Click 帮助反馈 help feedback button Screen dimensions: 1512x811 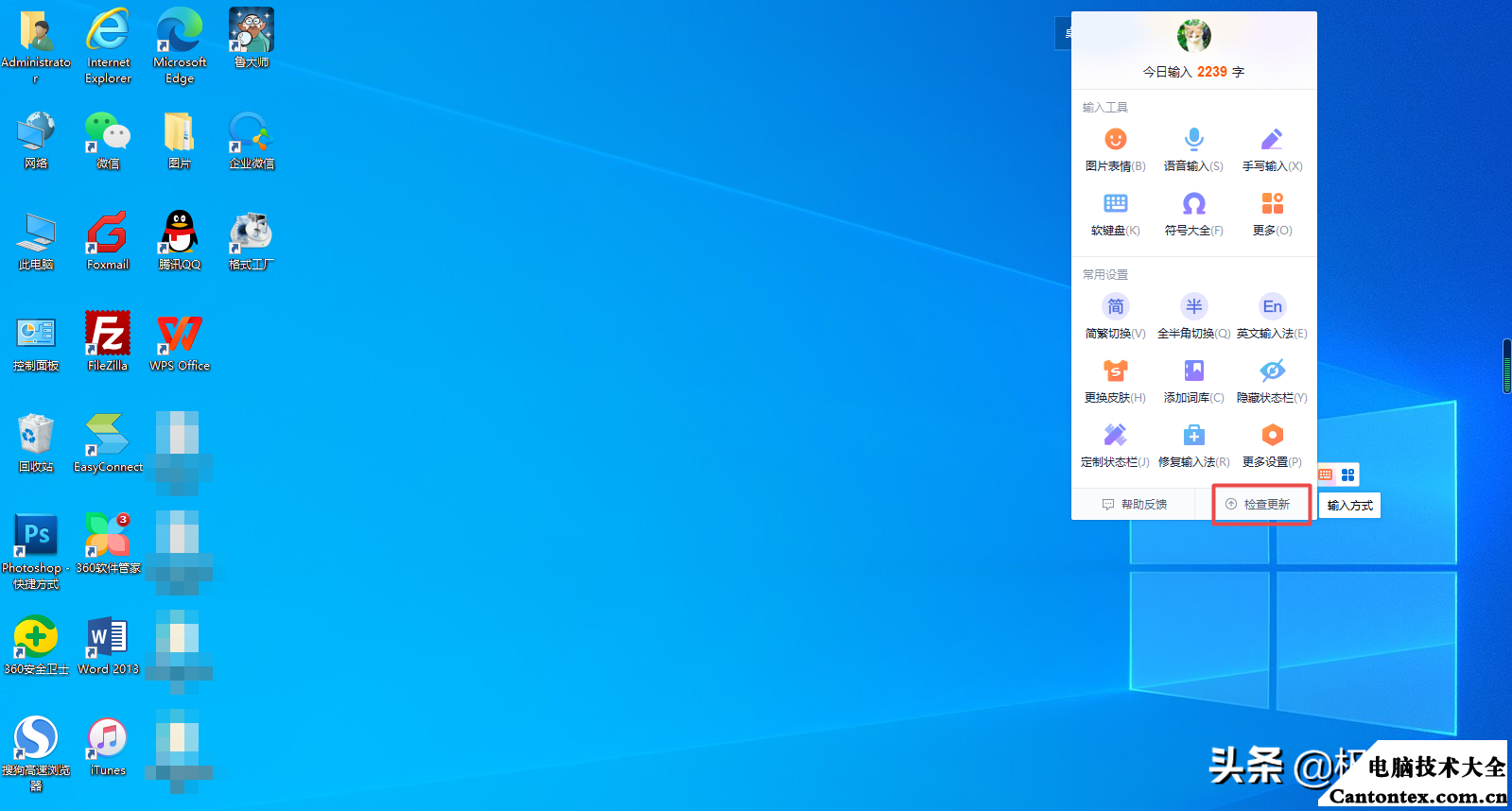1135,505
